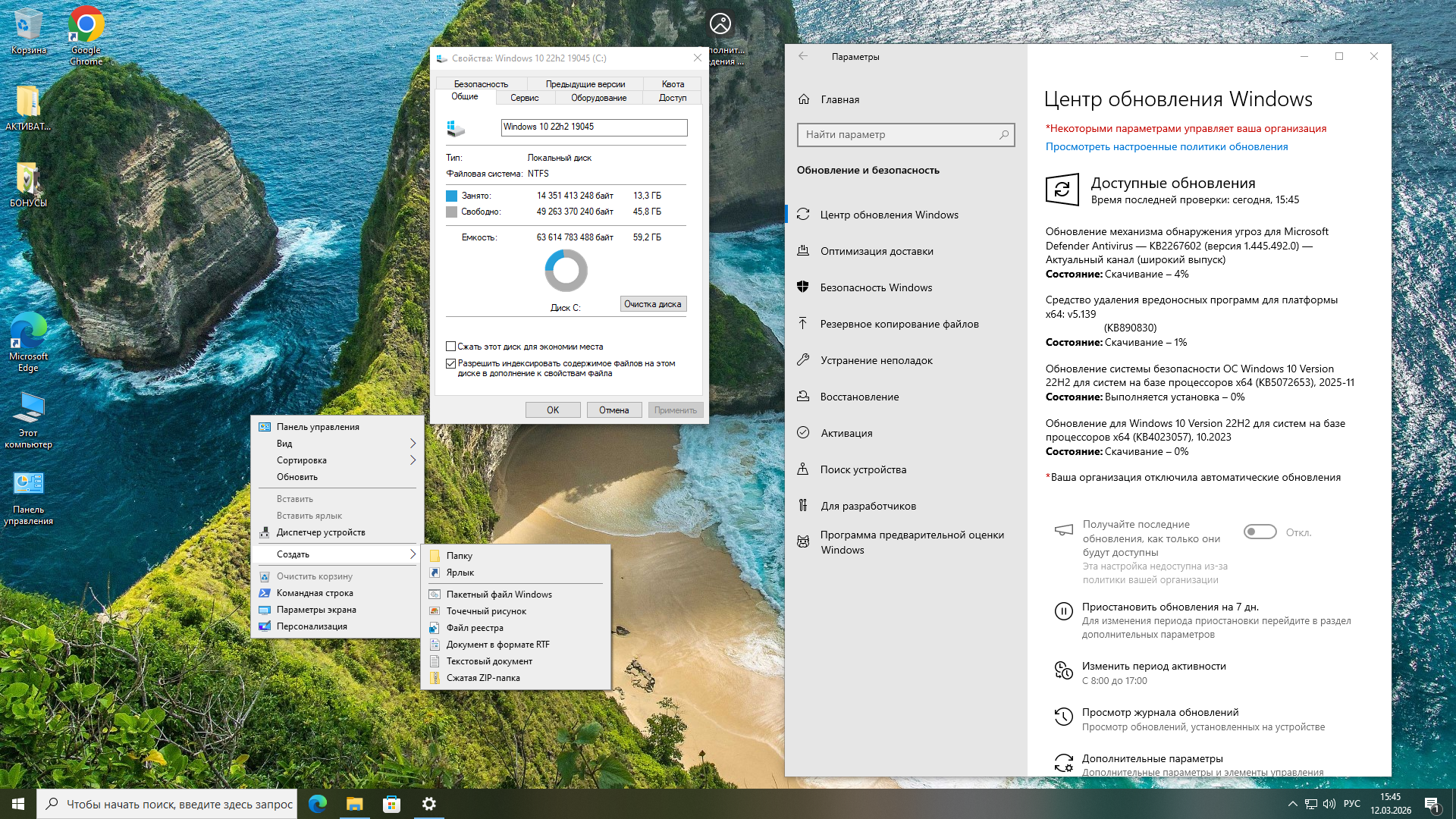Expand the Сортировка submenu arrow
The height and width of the screenshot is (819, 1456).
413,460
